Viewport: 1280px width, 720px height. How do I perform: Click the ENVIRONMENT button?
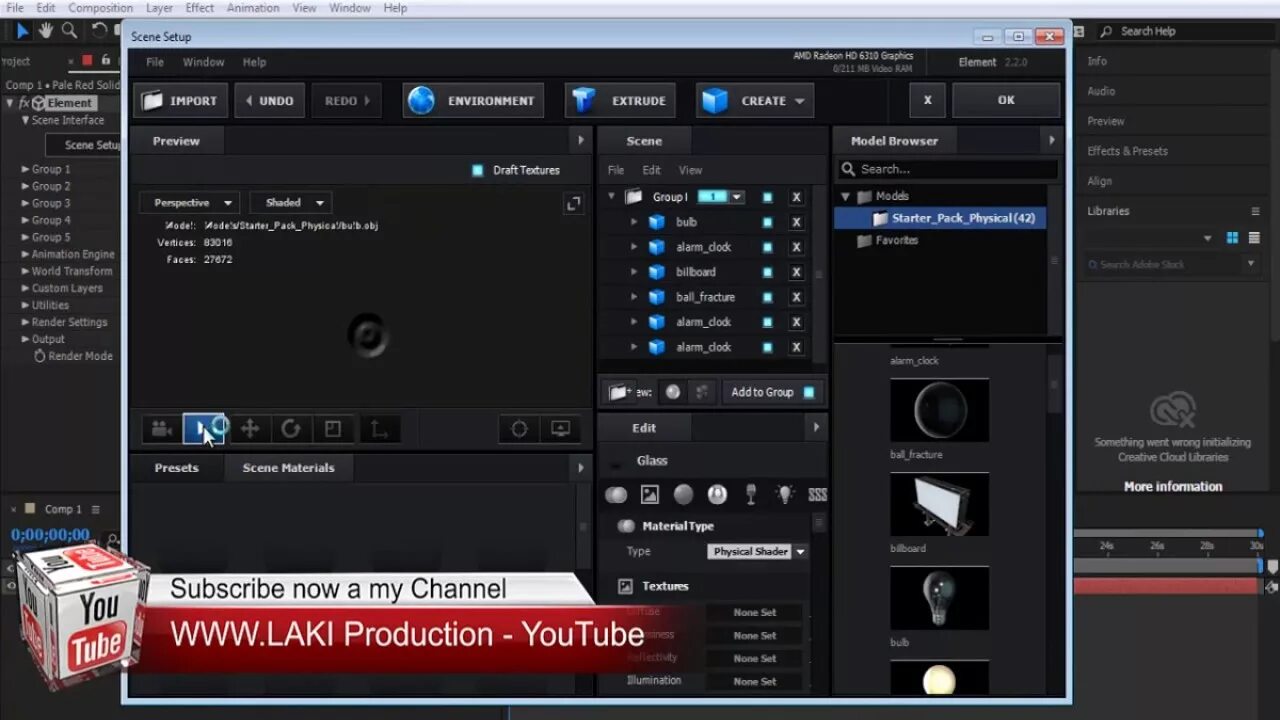click(473, 101)
